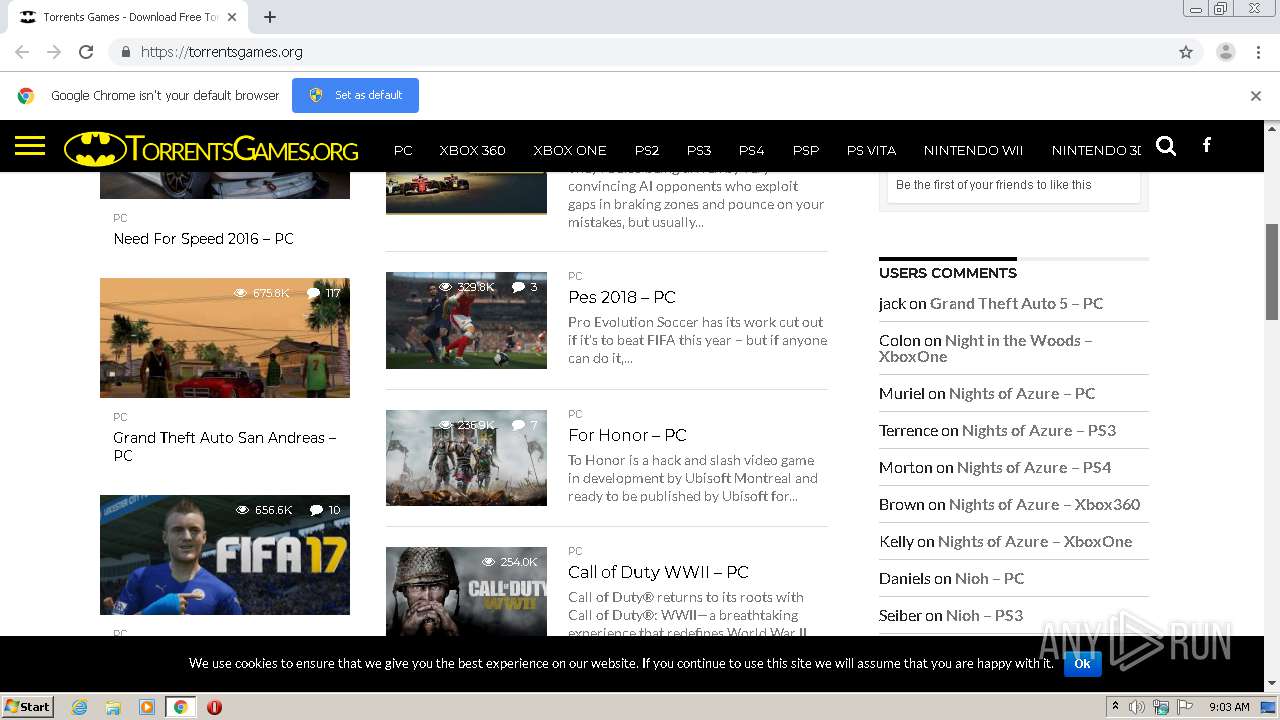Screen dimensions: 1280x720
Task: Open the network tray icon
Action: pos(1161,707)
